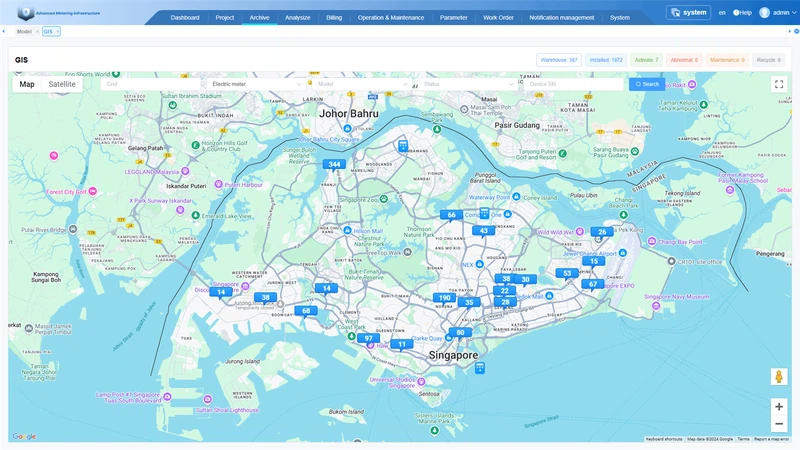Zoom in on the map
800x450 pixels.
pyautogui.click(x=778, y=407)
